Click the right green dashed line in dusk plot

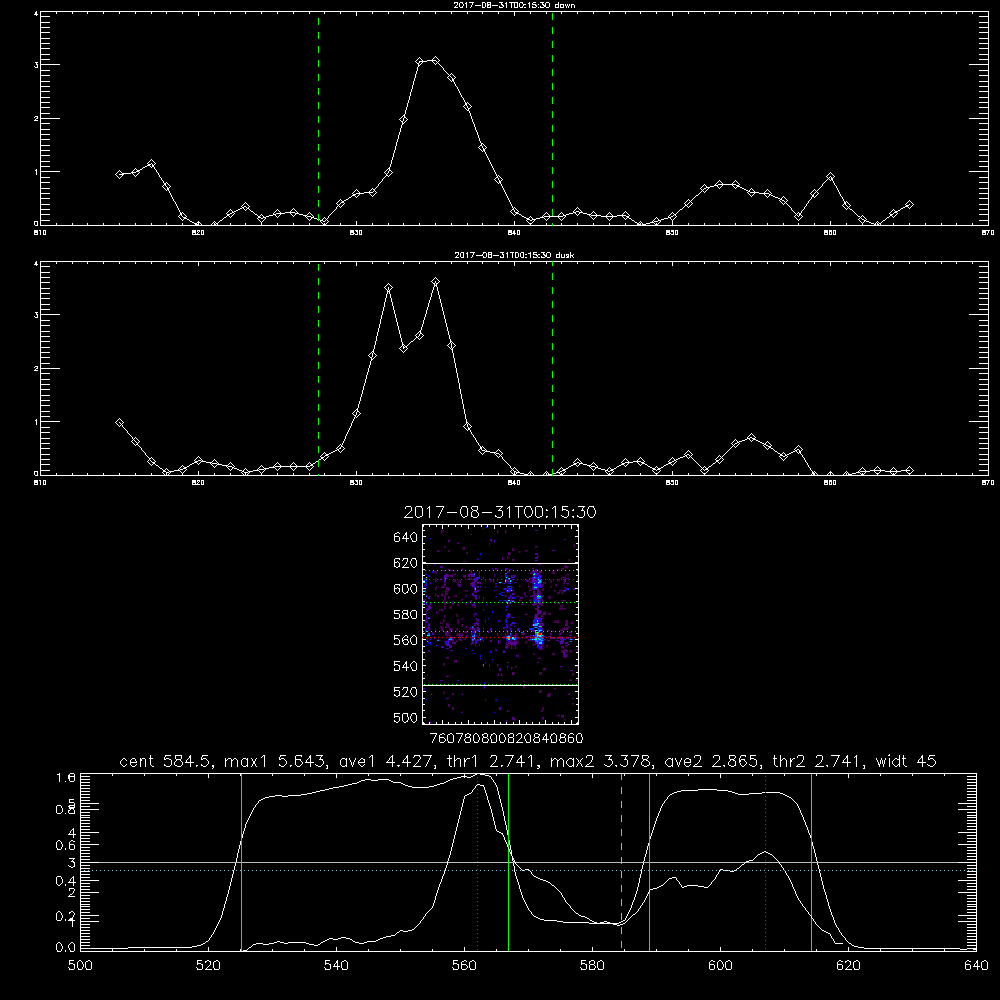pos(552,368)
